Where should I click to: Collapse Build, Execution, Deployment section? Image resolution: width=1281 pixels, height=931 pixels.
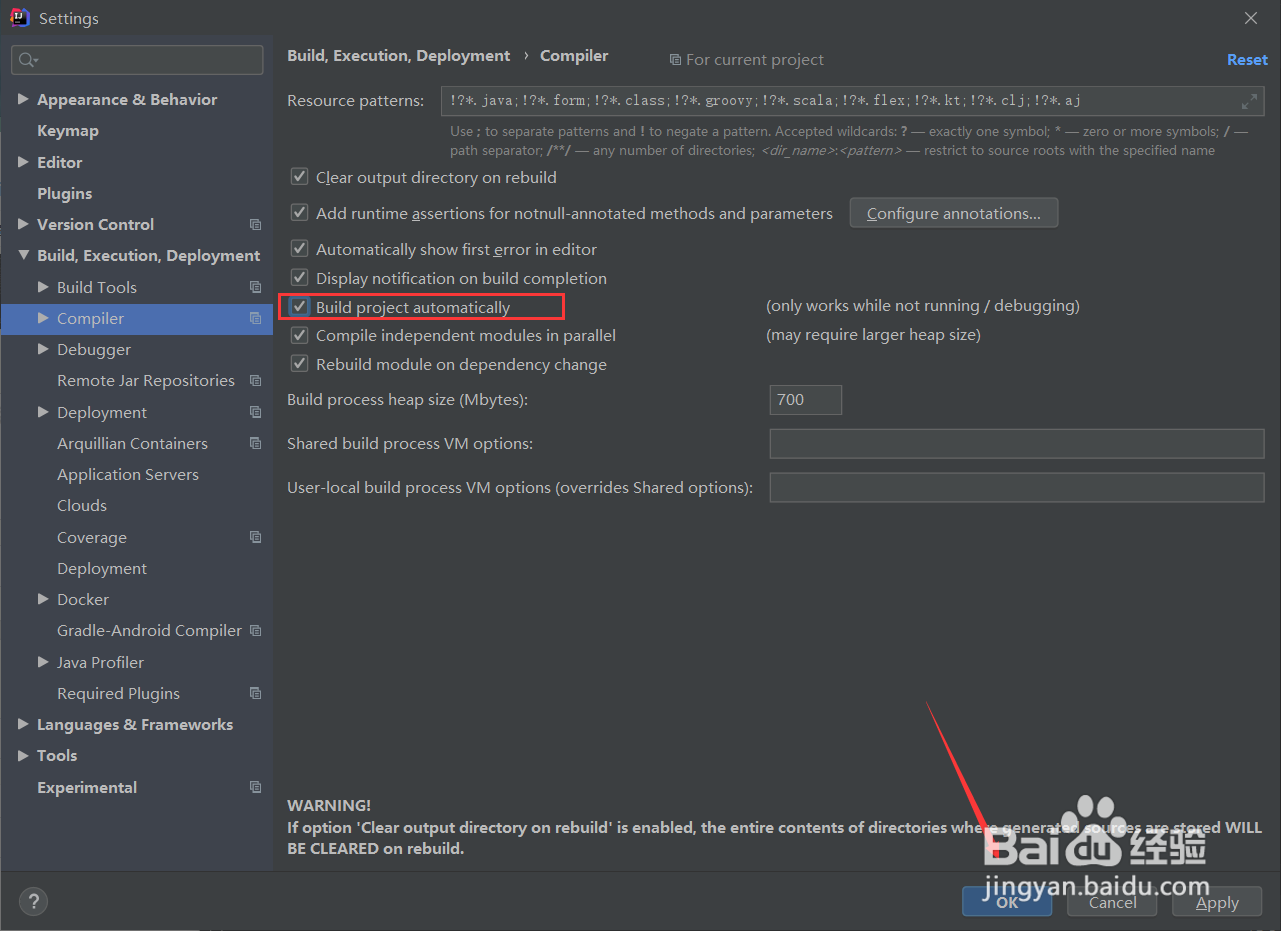pyautogui.click(x=23, y=256)
